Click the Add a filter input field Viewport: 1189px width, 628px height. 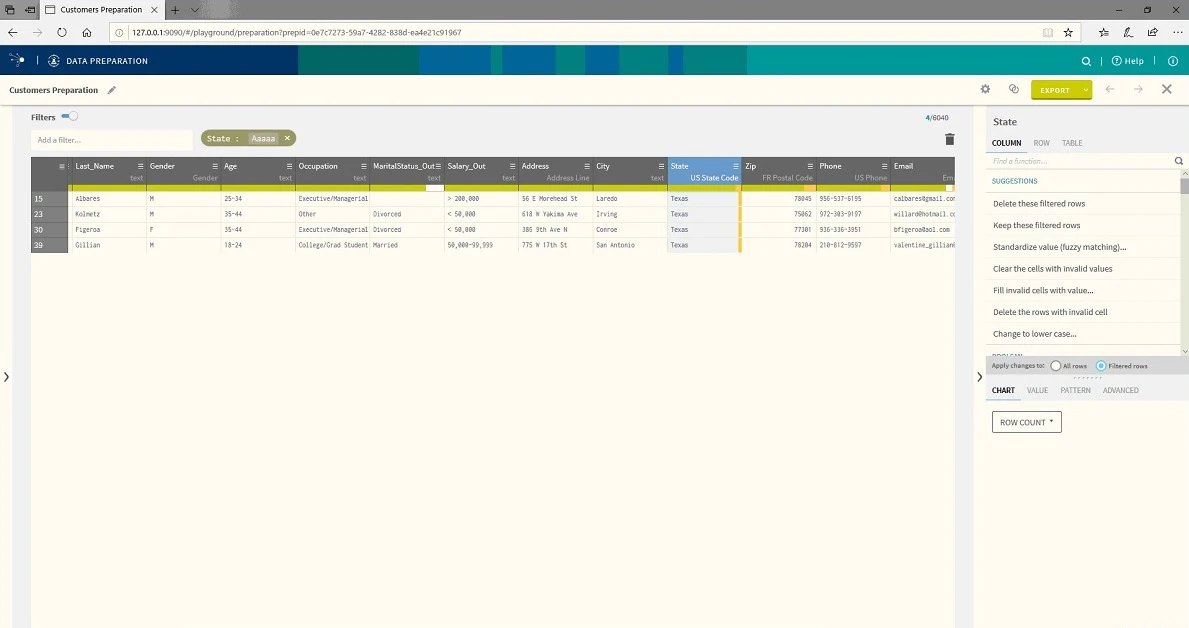[112, 140]
